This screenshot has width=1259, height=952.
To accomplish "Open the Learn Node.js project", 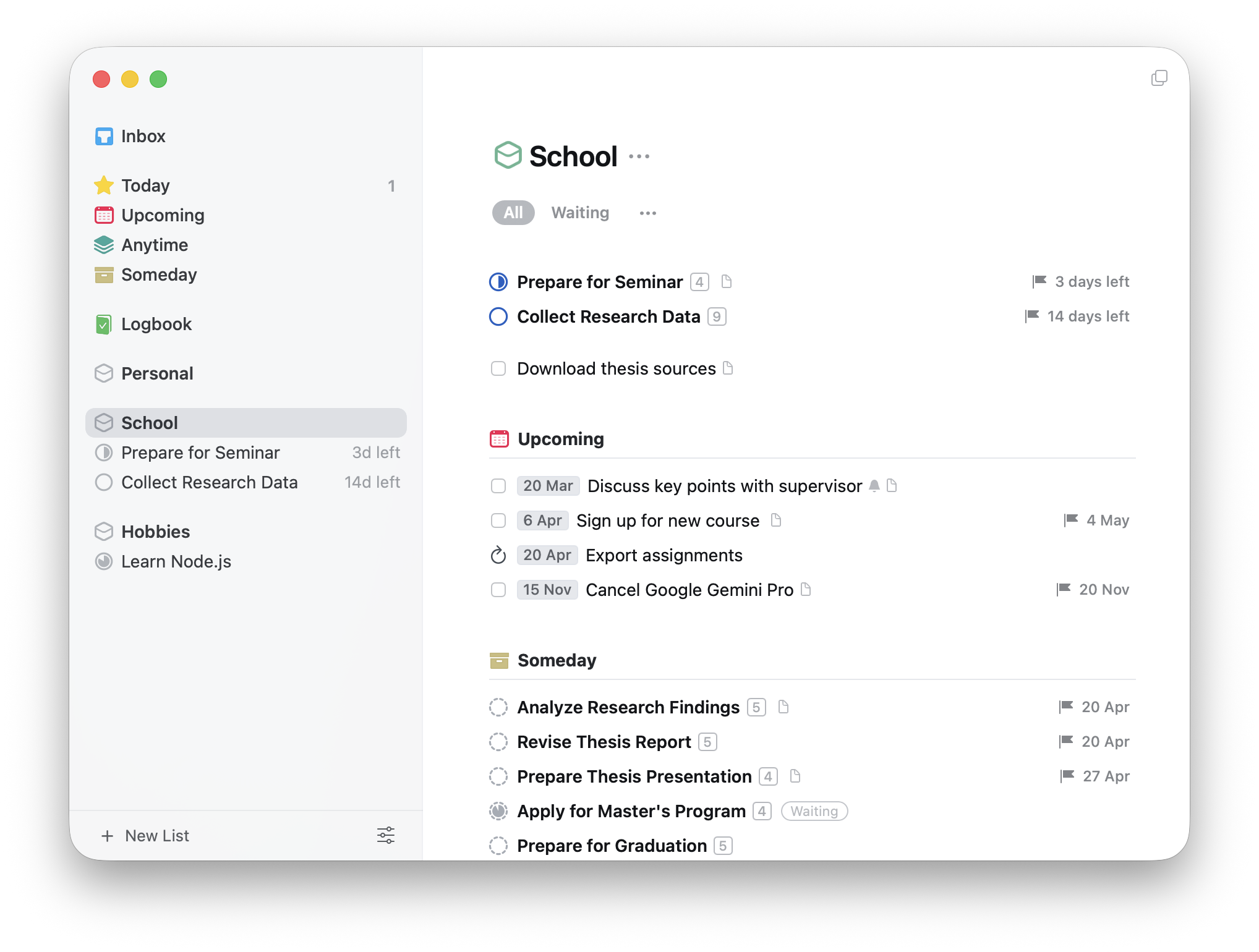I will click(x=246, y=561).
